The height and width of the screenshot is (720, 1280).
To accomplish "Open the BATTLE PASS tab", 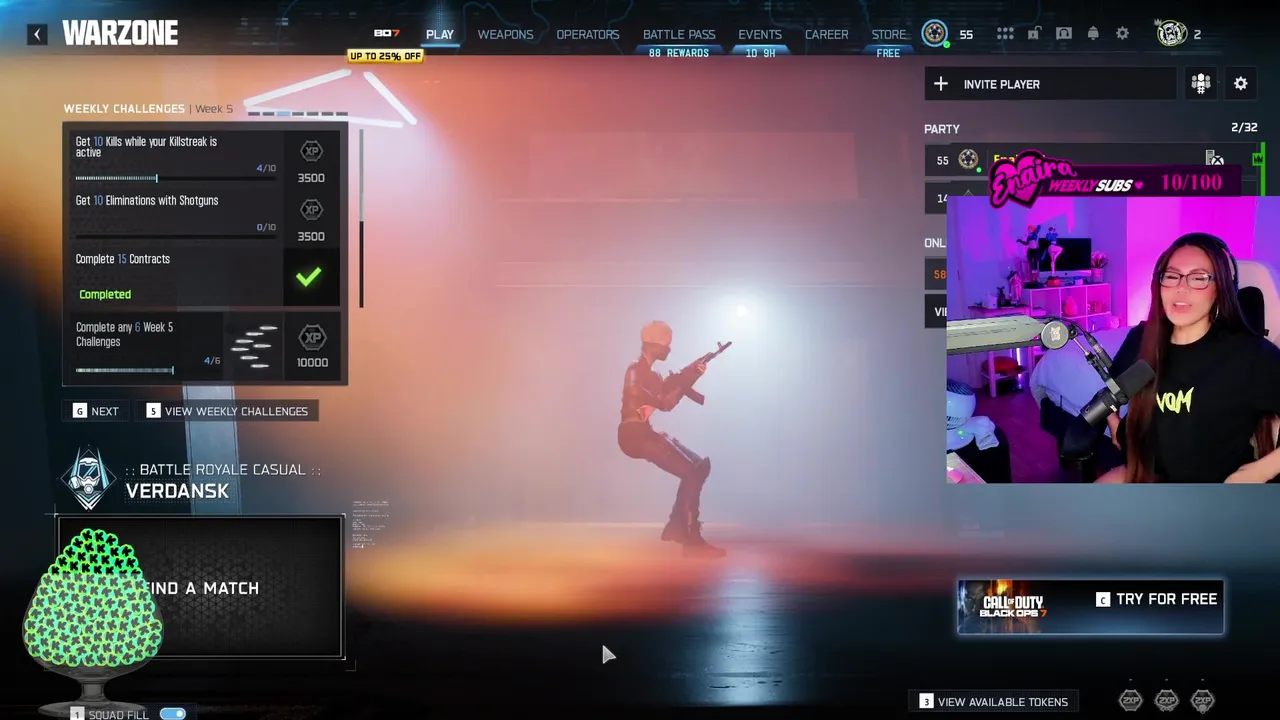I will click(679, 34).
